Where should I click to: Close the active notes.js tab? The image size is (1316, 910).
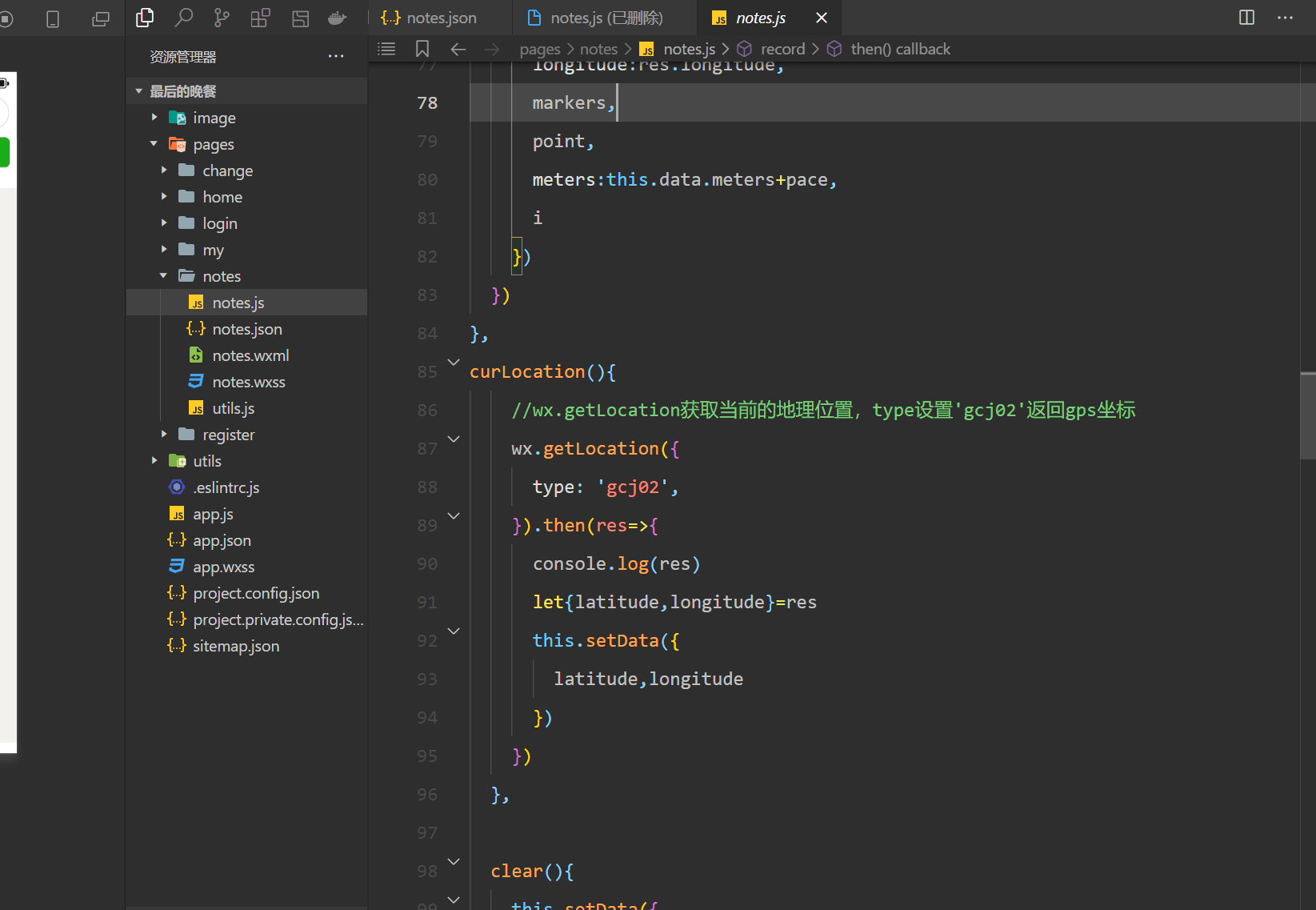coord(821,18)
